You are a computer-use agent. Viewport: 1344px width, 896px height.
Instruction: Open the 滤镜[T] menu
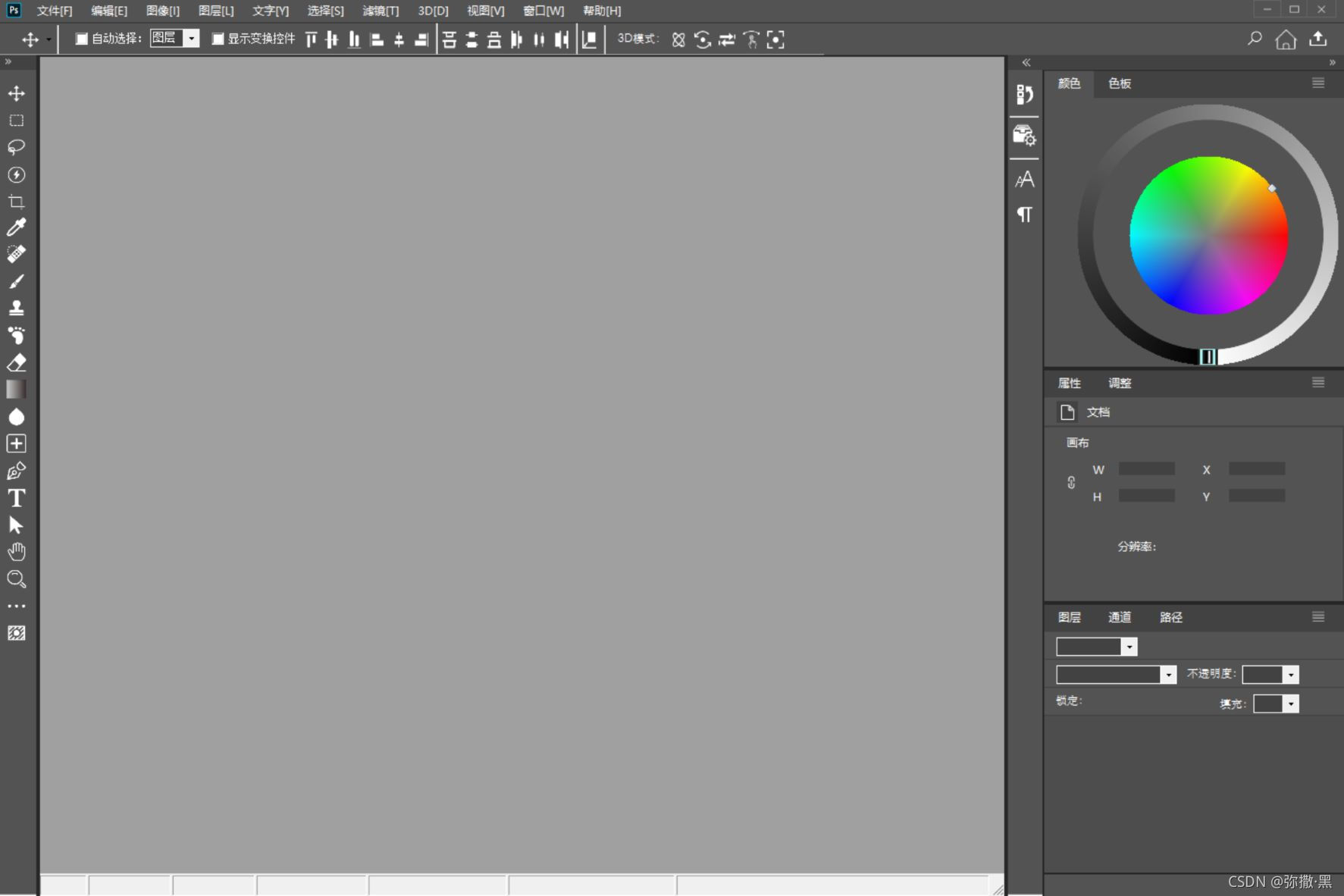(x=381, y=11)
